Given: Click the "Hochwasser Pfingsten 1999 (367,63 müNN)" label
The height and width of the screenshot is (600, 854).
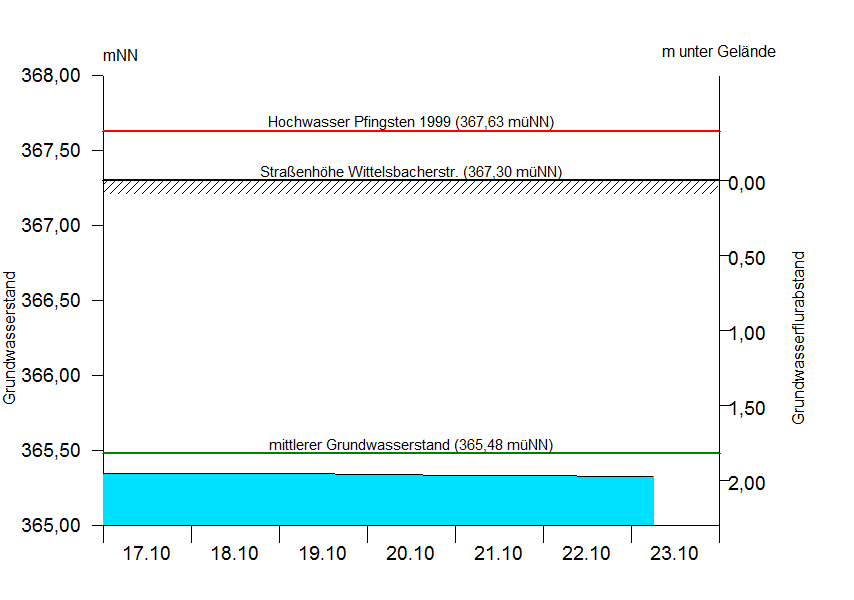Looking at the screenshot, I should pos(411,121).
